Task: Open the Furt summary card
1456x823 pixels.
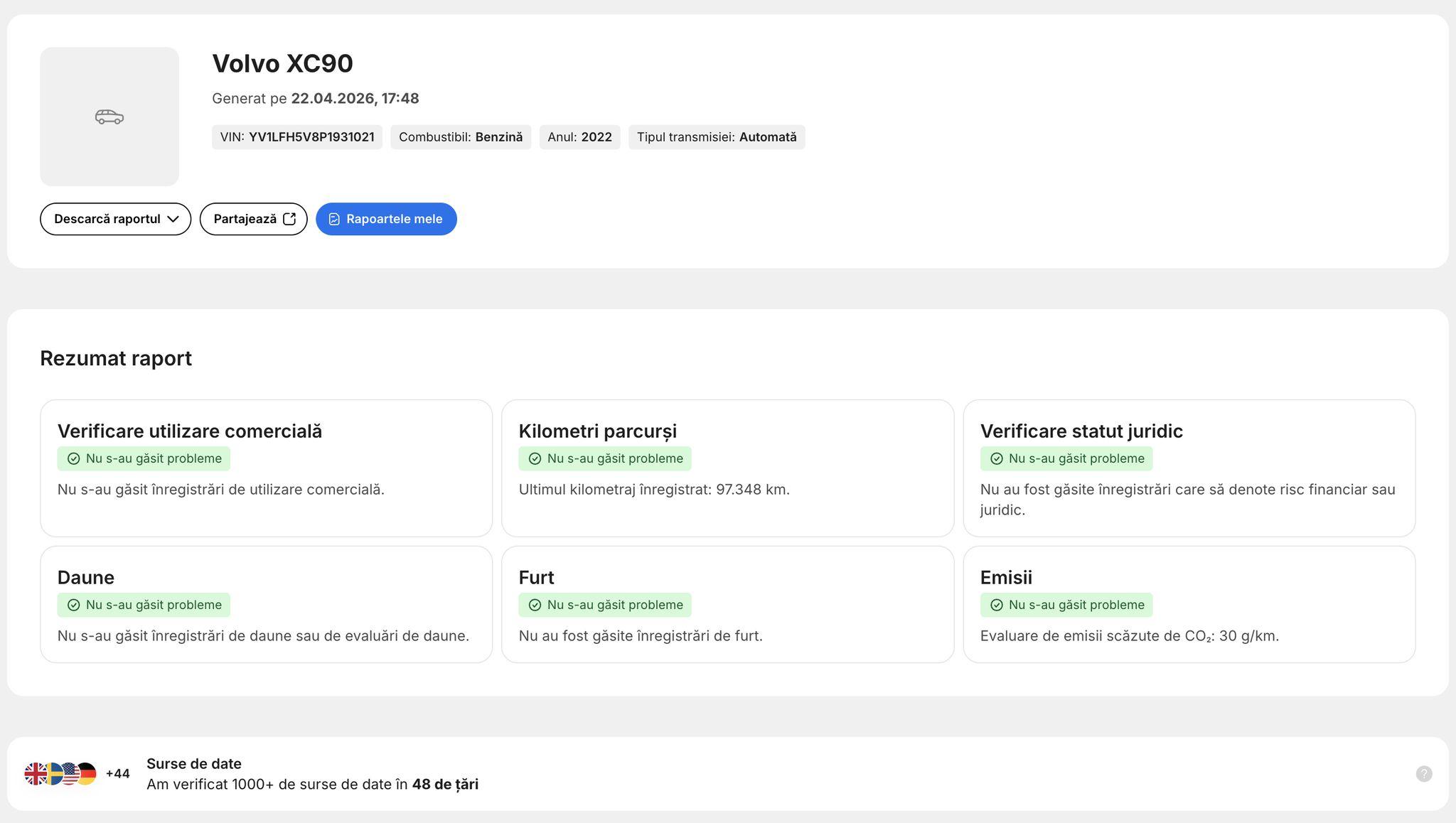Action: [727, 604]
